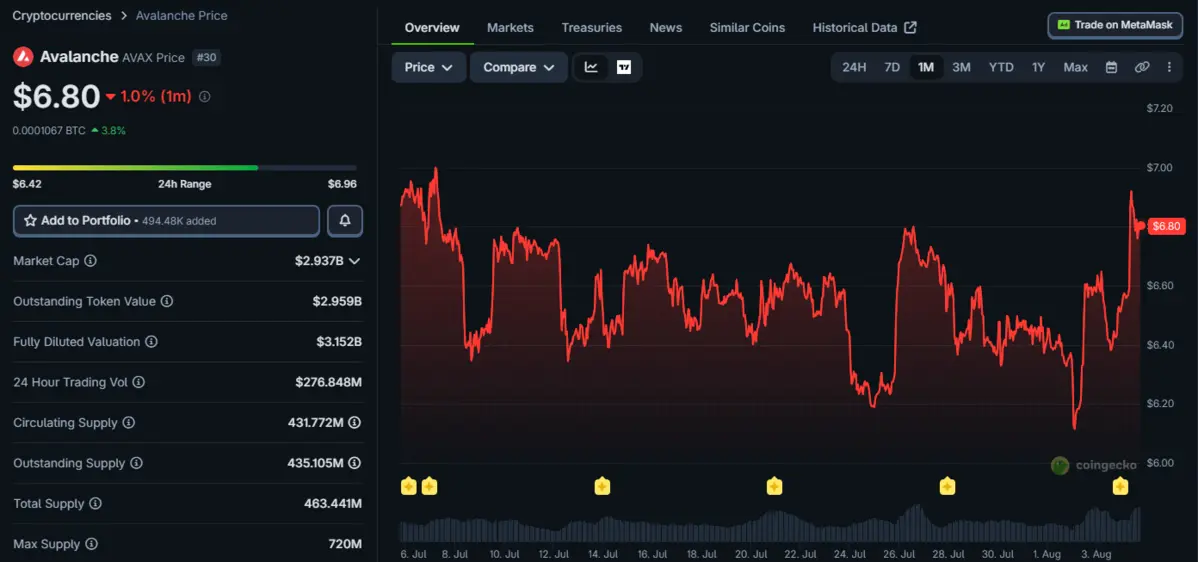Click the news marker below 14. Jul
This screenshot has height=562, width=1198.
pyautogui.click(x=602, y=486)
